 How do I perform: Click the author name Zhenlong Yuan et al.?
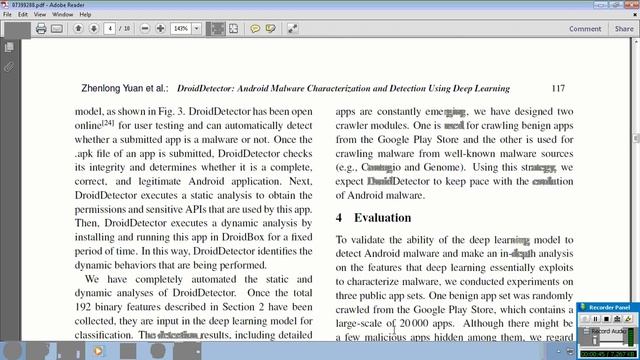[x=125, y=89]
